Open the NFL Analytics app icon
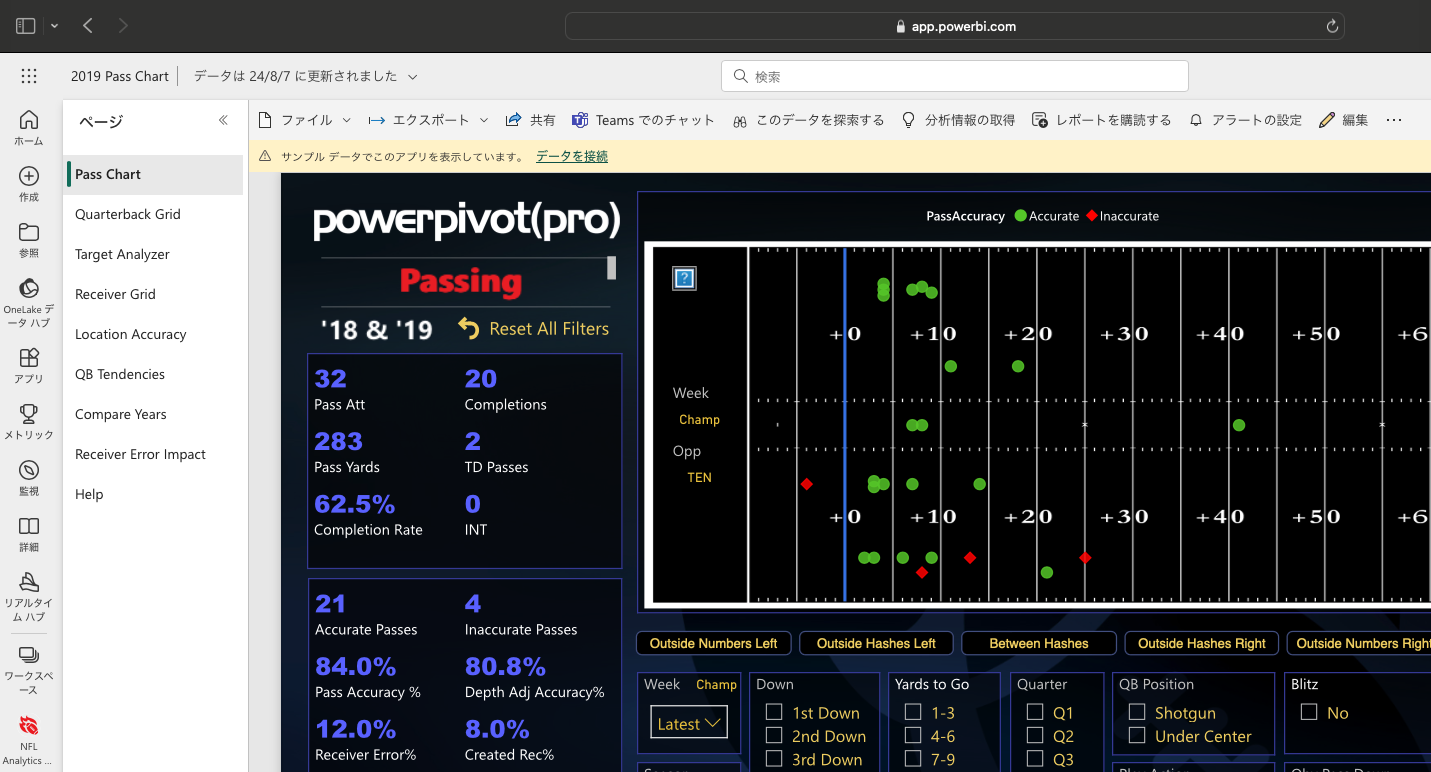1431x772 pixels. pyautogui.click(x=29, y=725)
